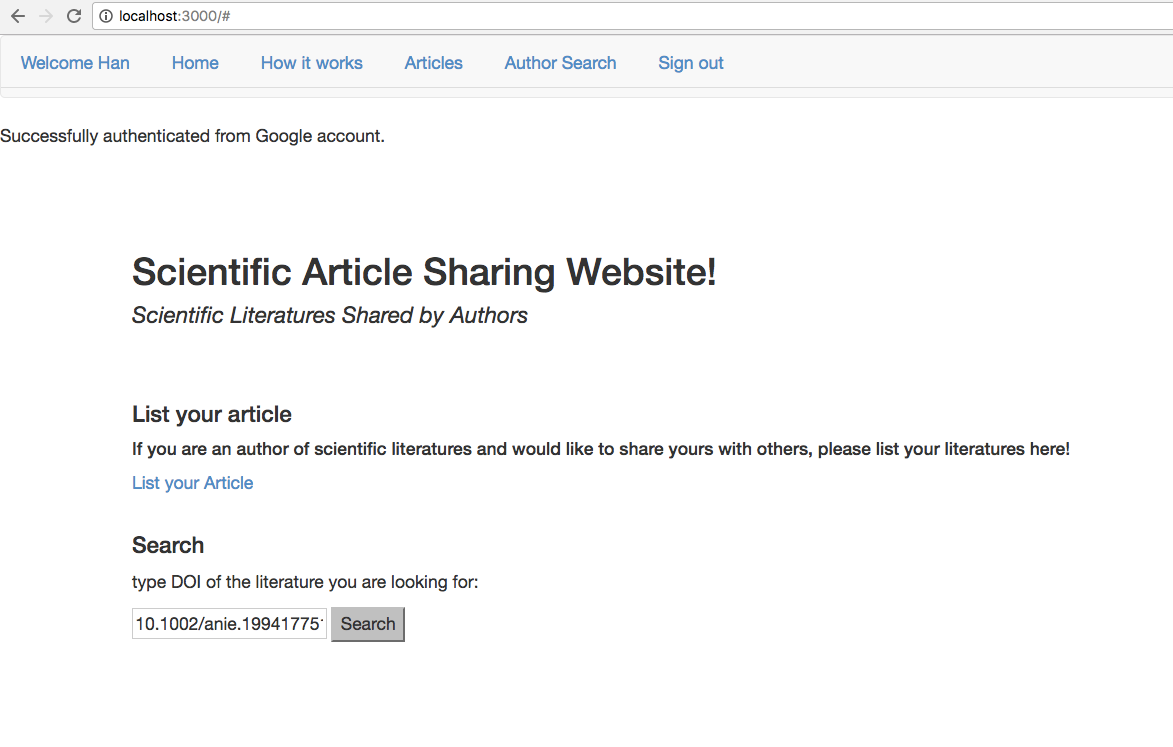Follow the List your Article link
Screen dimensions: 1173x747
tap(192, 483)
